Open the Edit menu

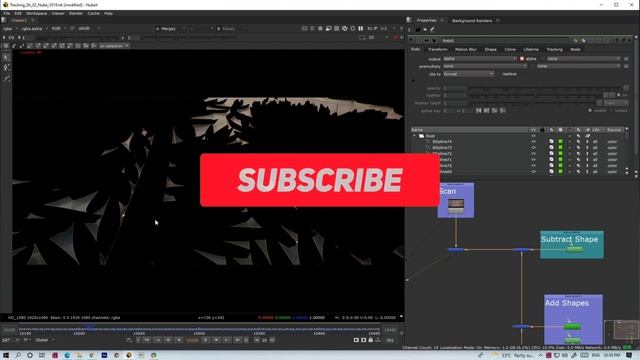pyautogui.click(x=18, y=13)
